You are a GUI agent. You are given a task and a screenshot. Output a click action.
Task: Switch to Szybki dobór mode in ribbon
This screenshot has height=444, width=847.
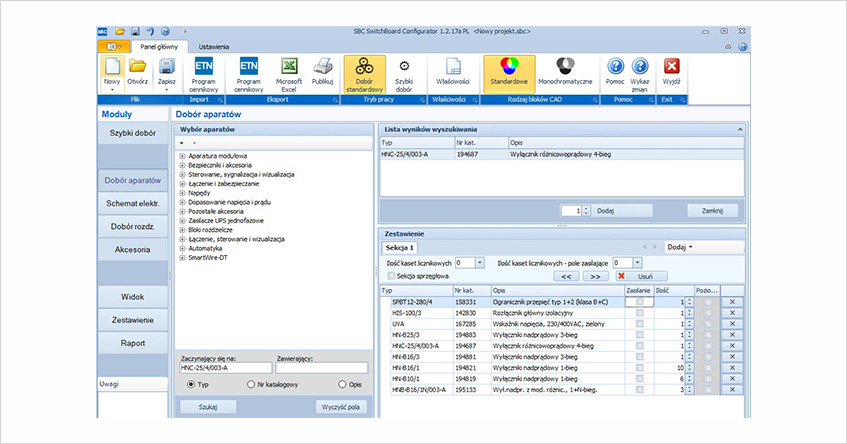404,75
